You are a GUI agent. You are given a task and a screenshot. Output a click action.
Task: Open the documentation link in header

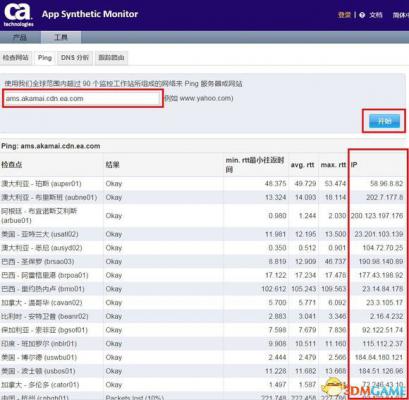click(376, 15)
